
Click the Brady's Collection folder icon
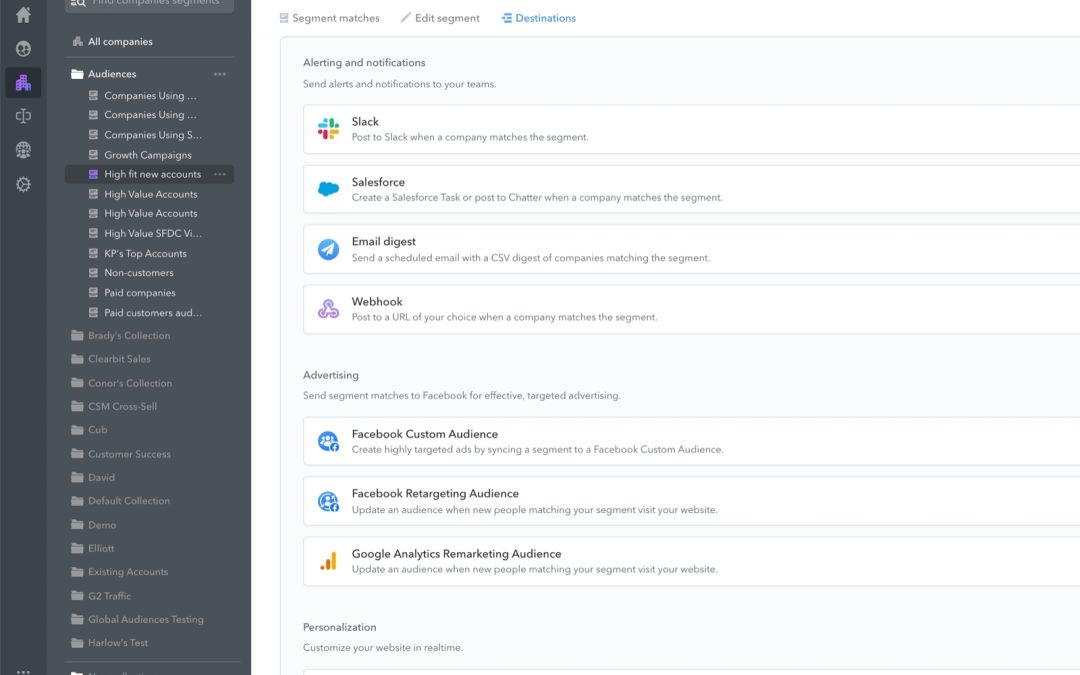coord(77,335)
